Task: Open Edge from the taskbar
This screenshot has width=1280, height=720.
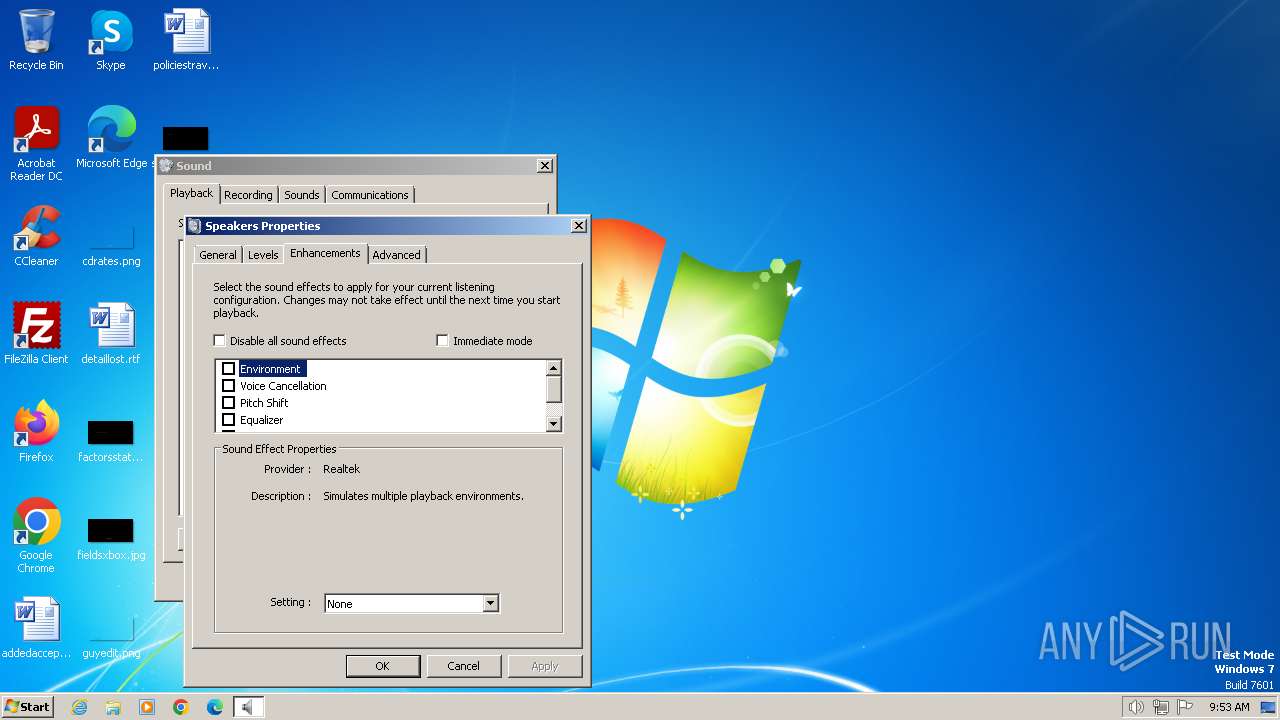Action: (215, 707)
